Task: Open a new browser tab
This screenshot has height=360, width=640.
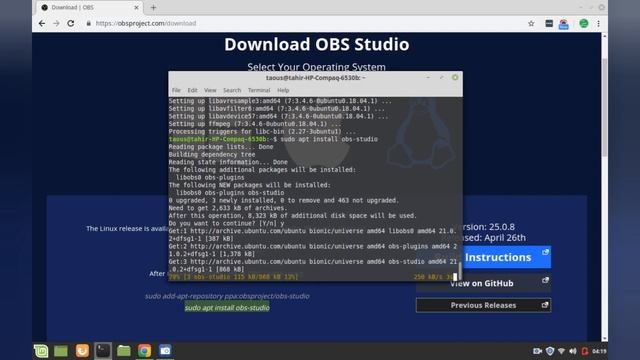Action: pyautogui.click(x=153, y=7)
